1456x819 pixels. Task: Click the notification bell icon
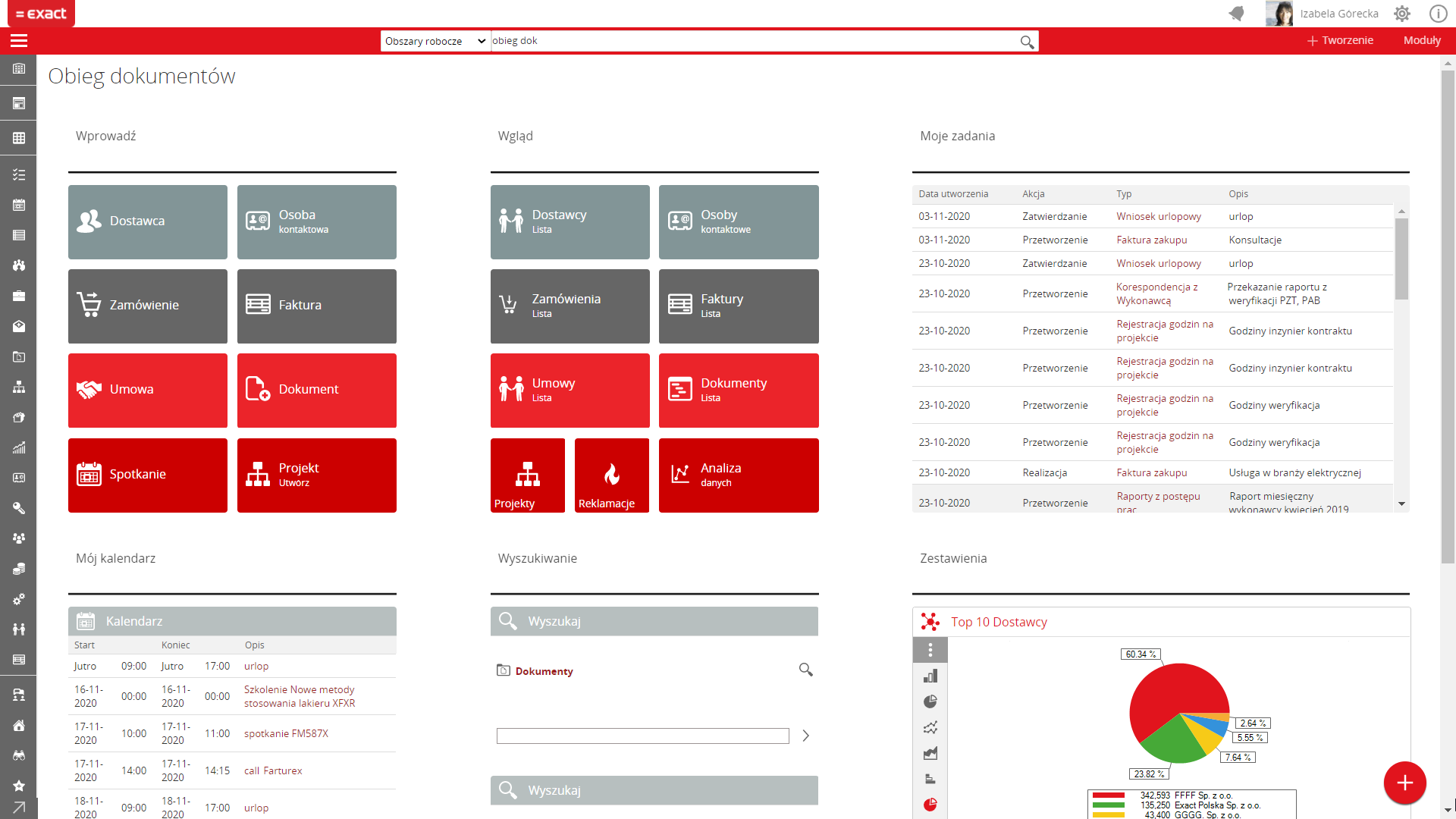(1237, 14)
